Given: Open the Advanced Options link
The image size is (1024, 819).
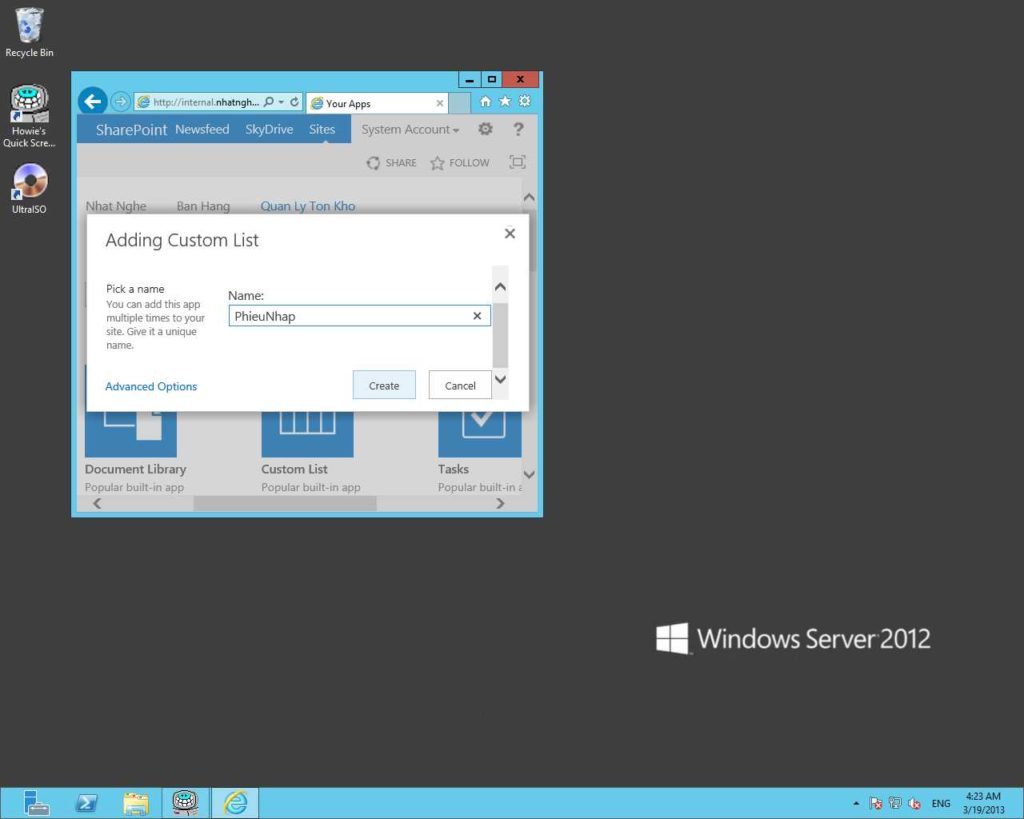Looking at the screenshot, I should coord(151,387).
